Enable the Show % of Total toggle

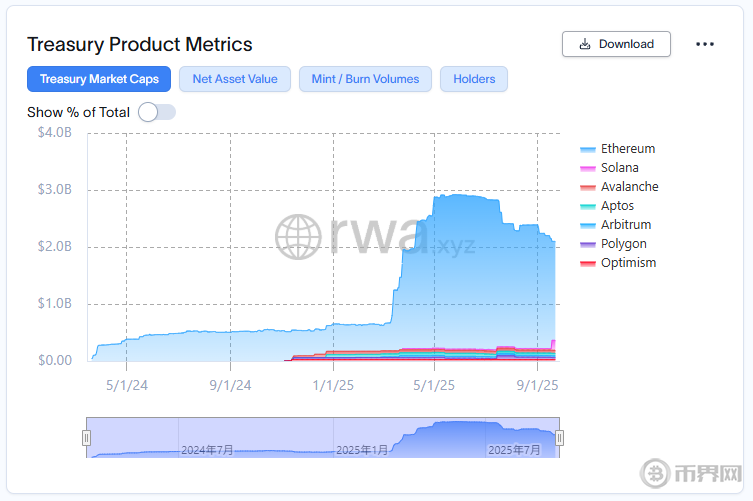coord(157,112)
